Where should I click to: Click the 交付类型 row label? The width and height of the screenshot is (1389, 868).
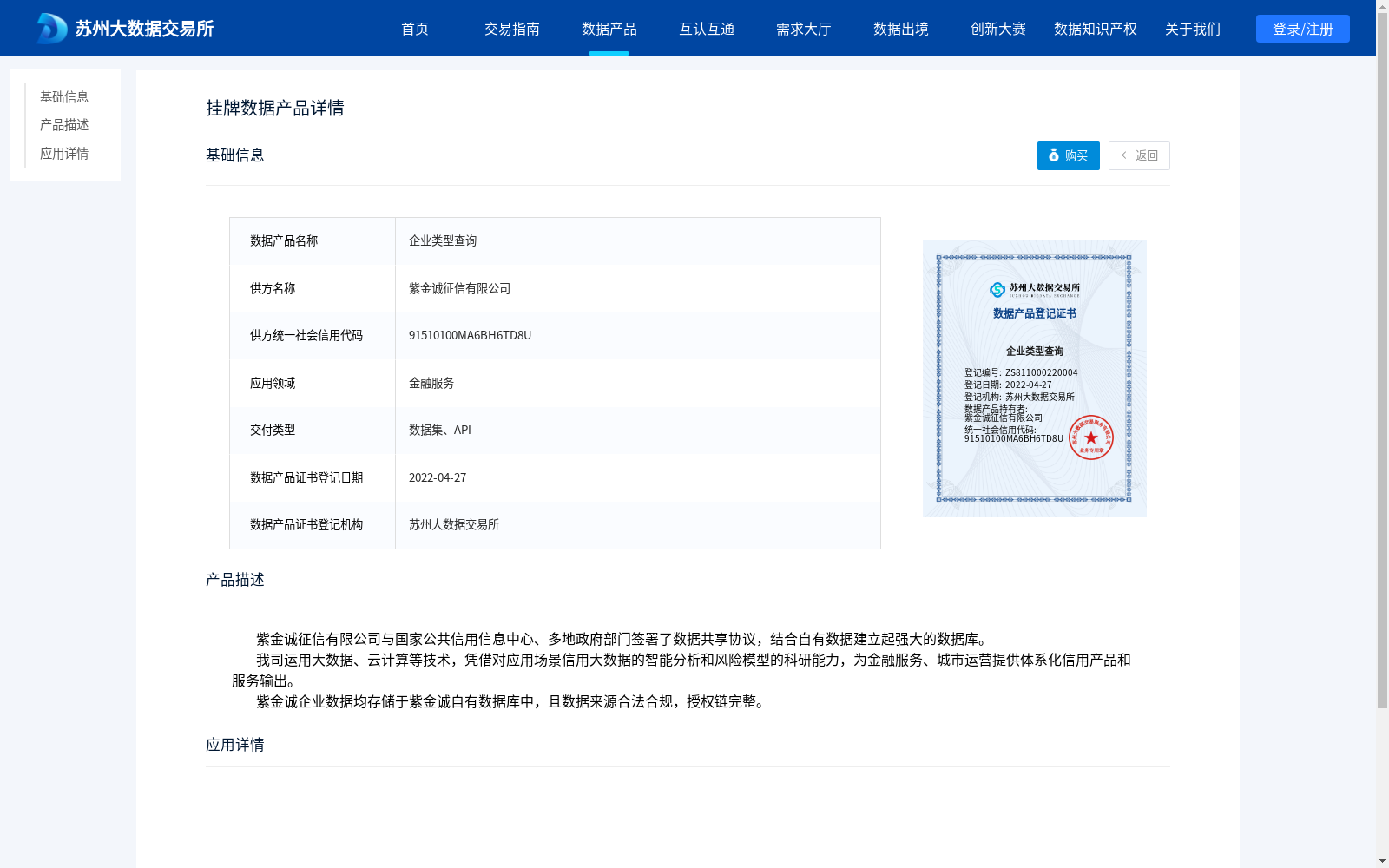[273, 430]
